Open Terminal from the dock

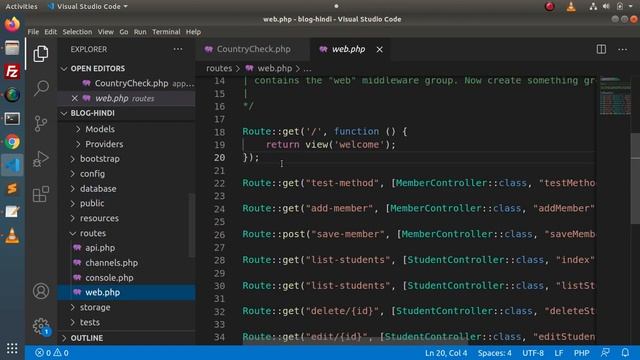12,119
